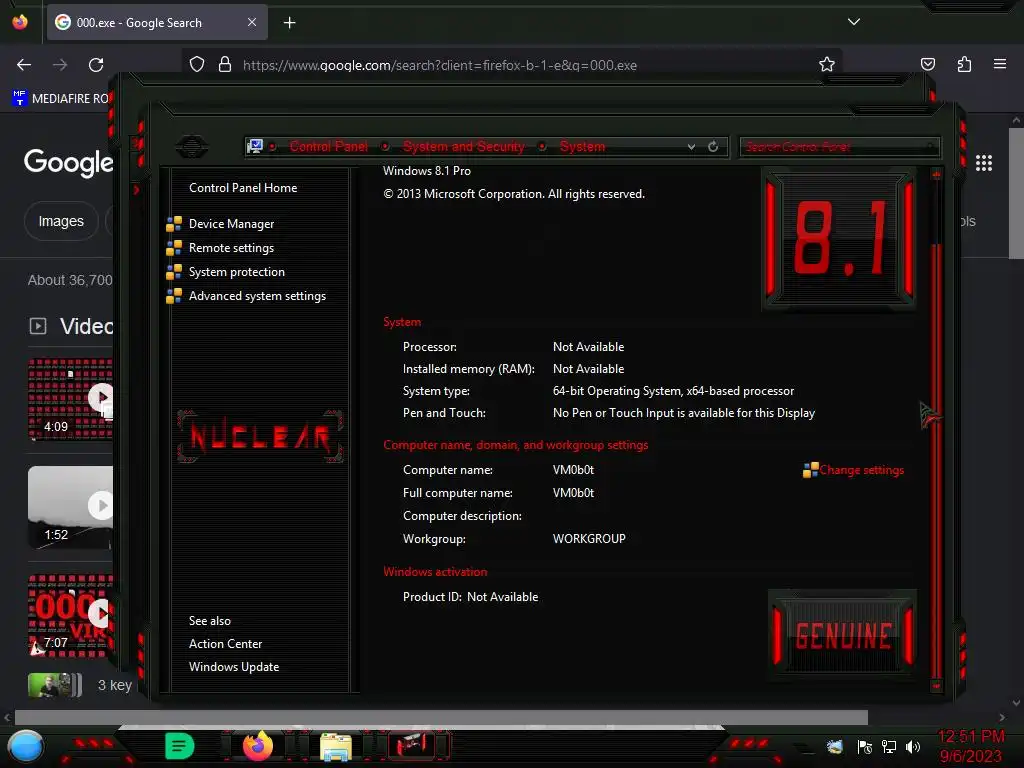
Task: Select the 000.exe - Google Search tab
Action: (x=157, y=22)
